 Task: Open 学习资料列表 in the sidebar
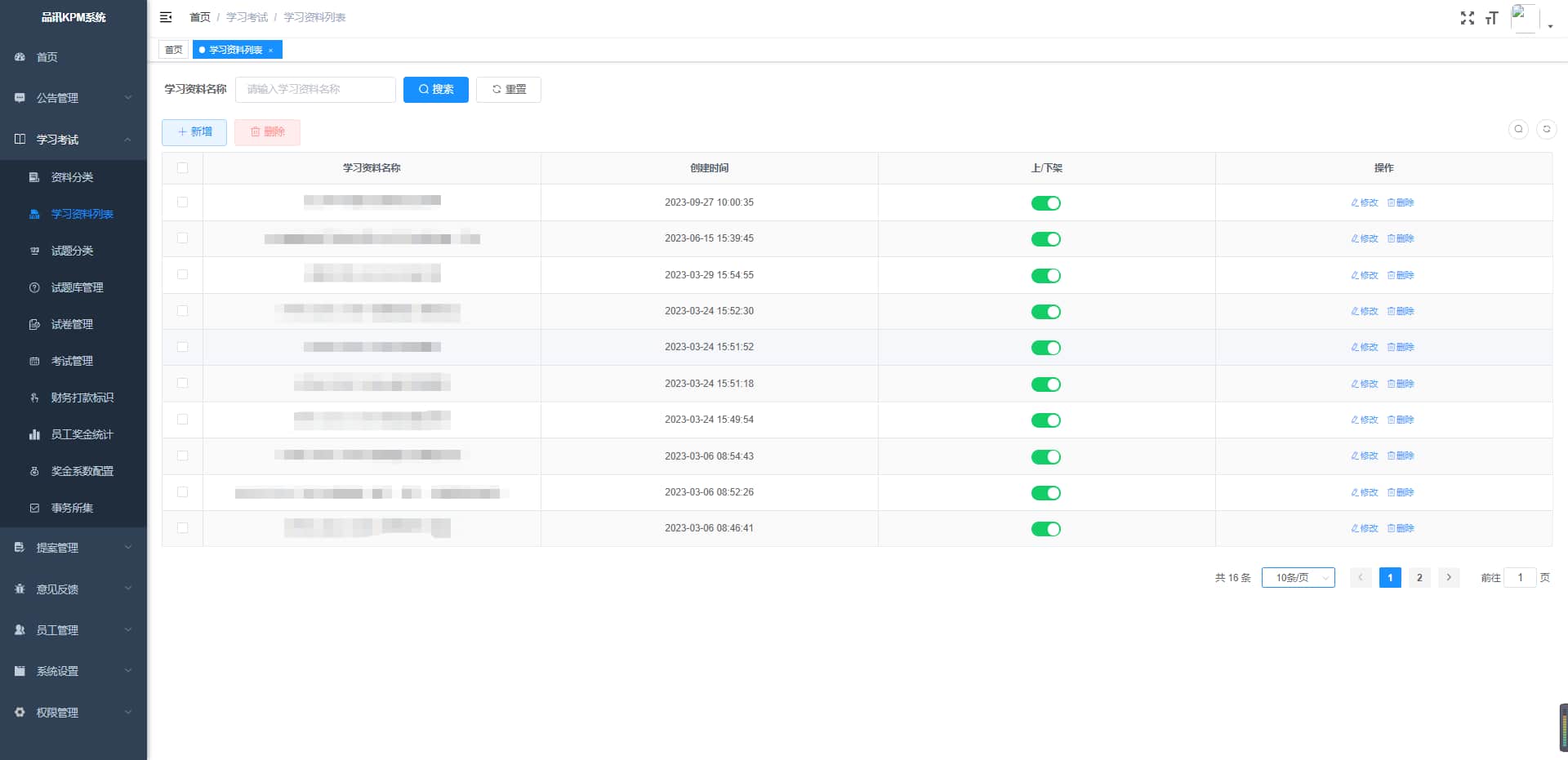[x=73, y=214]
